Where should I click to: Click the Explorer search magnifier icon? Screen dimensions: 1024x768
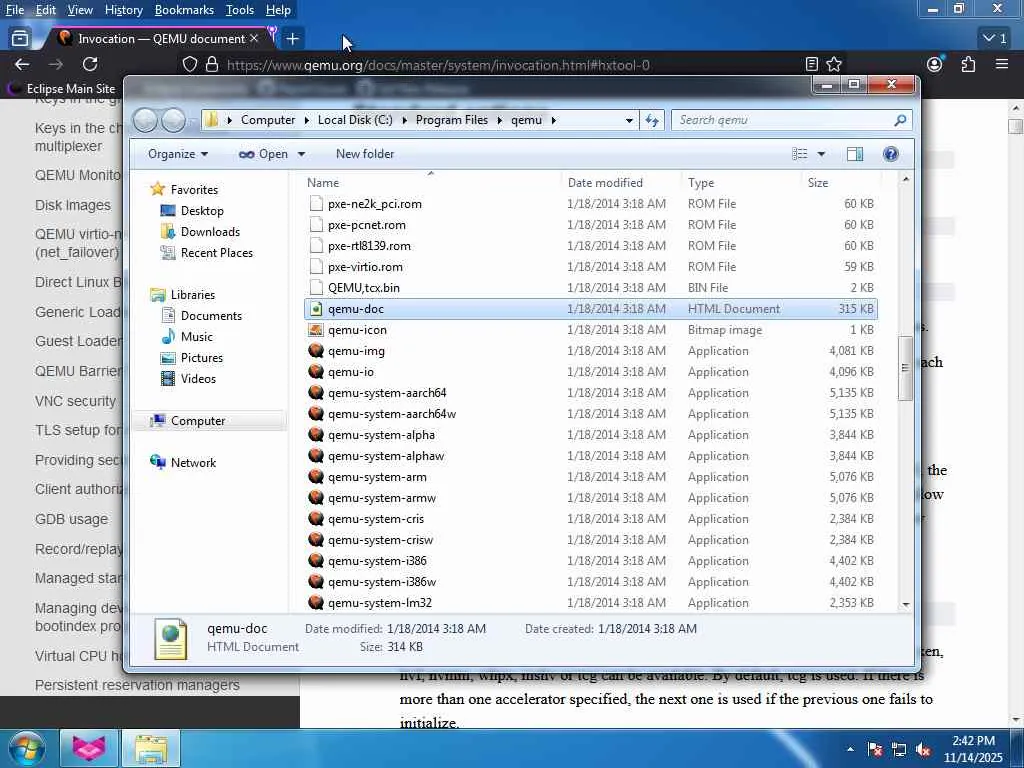[900, 120]
